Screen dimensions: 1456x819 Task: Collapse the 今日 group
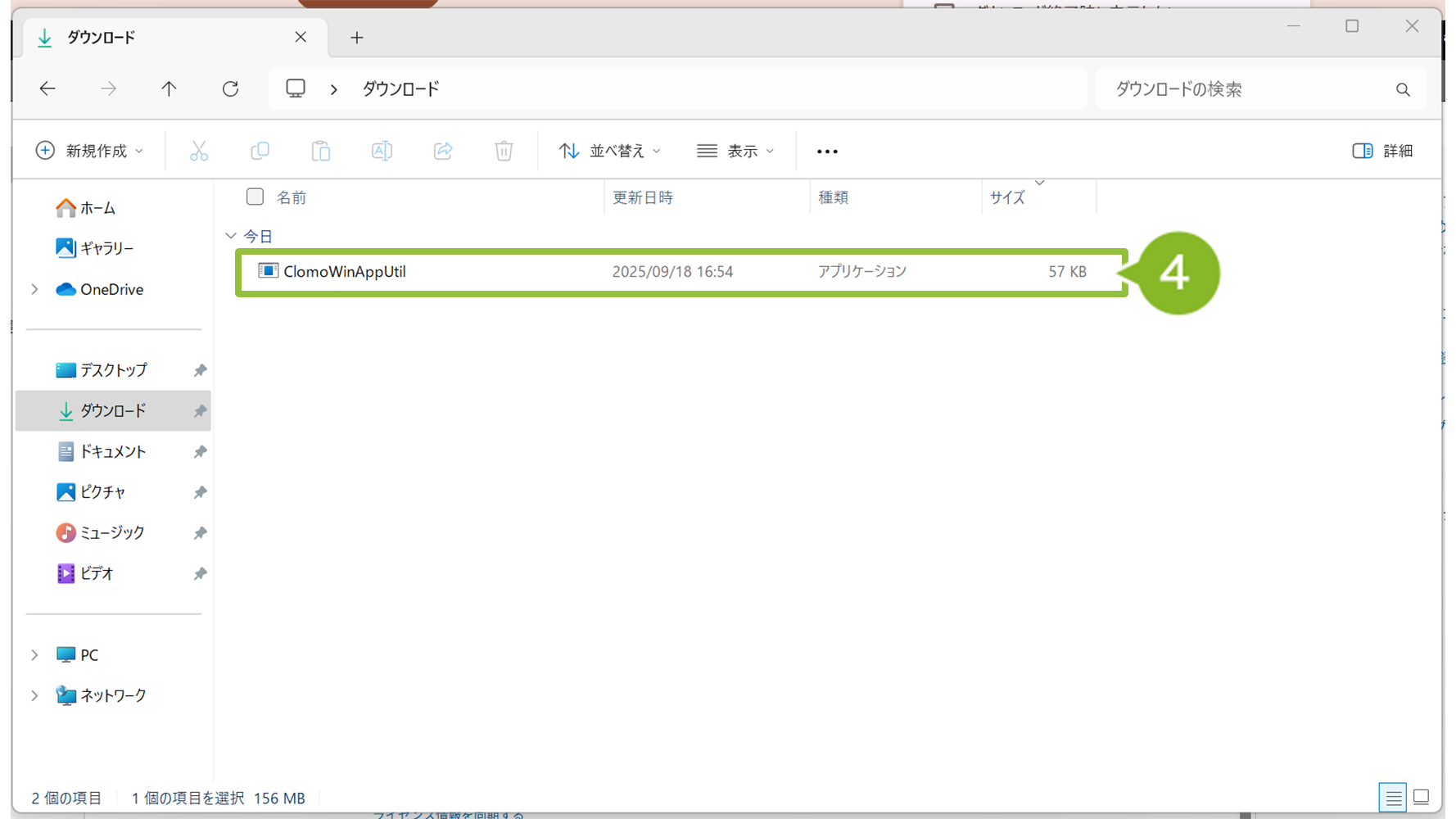pos(231,236)
